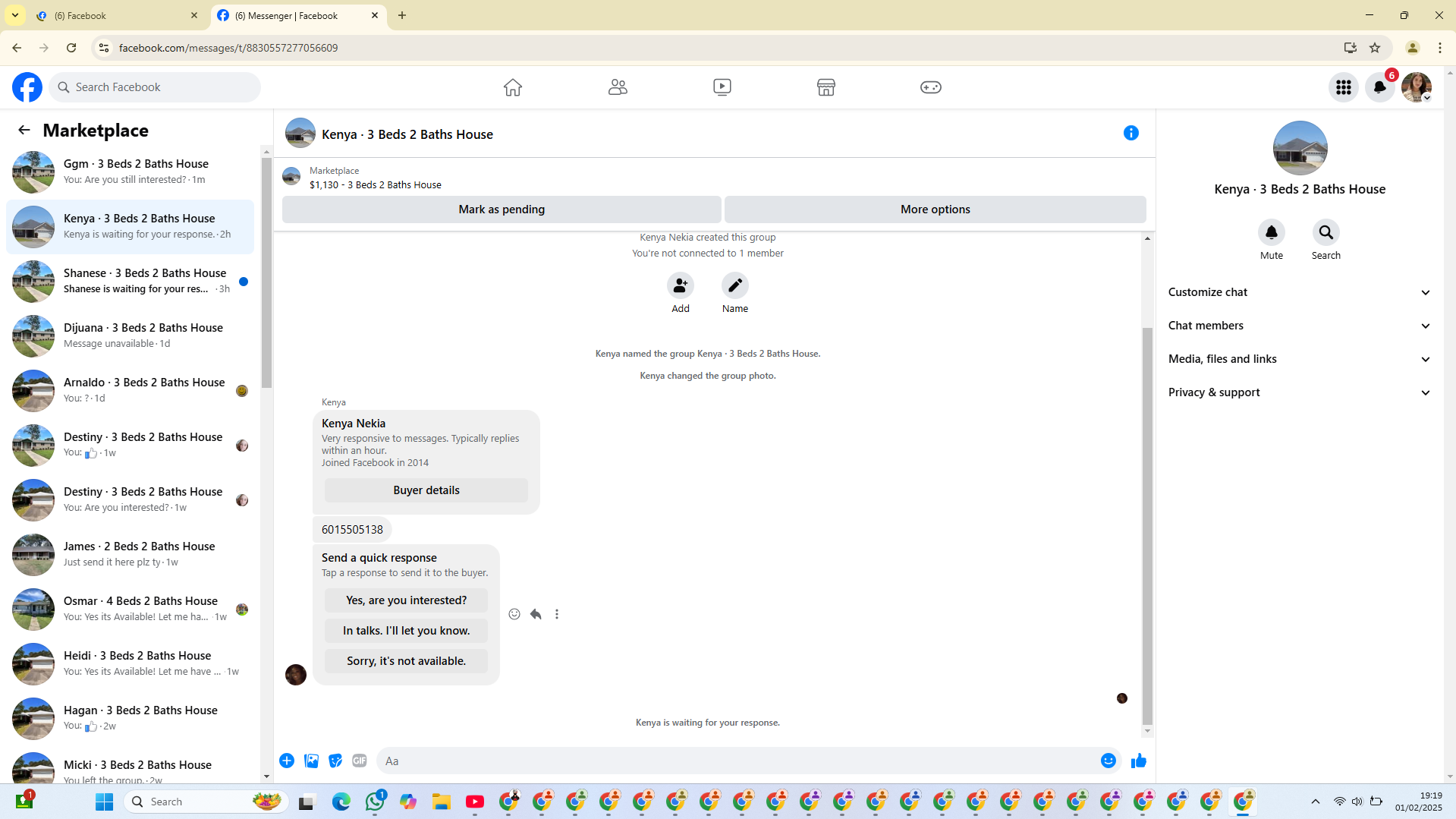
Task: Send a thumbs-up like
Action: [x=1139, y=761]
